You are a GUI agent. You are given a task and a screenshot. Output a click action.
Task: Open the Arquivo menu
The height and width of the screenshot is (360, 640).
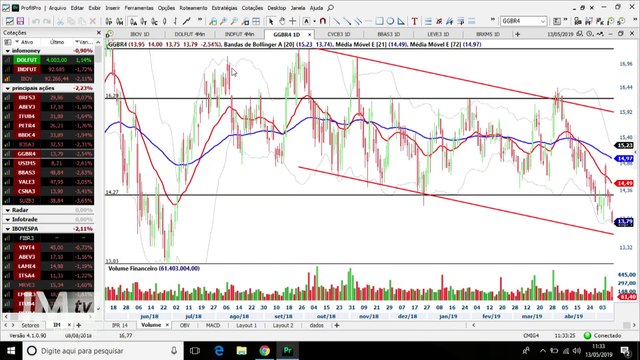point(57,8)
